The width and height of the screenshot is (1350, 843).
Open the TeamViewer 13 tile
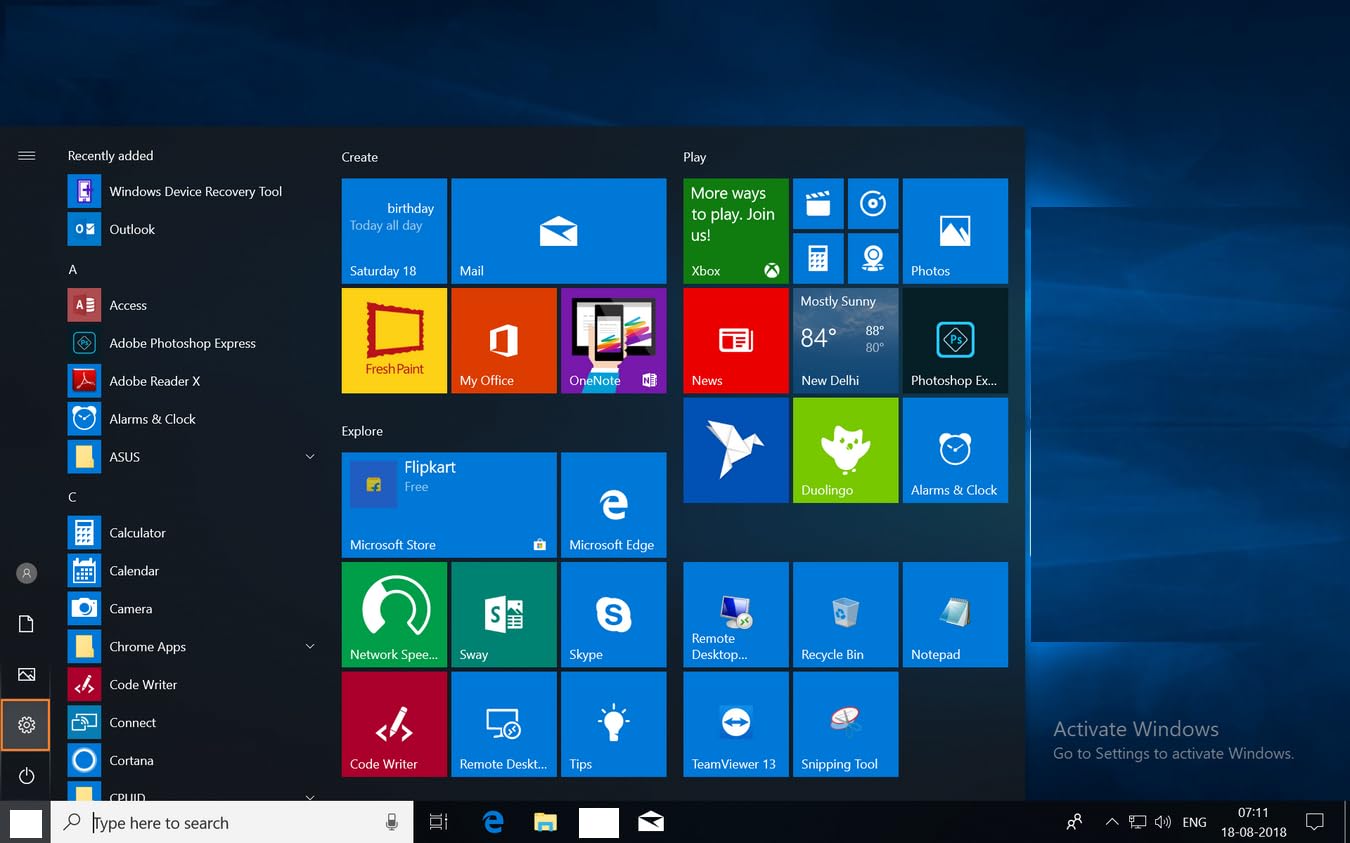pos(735,724)
